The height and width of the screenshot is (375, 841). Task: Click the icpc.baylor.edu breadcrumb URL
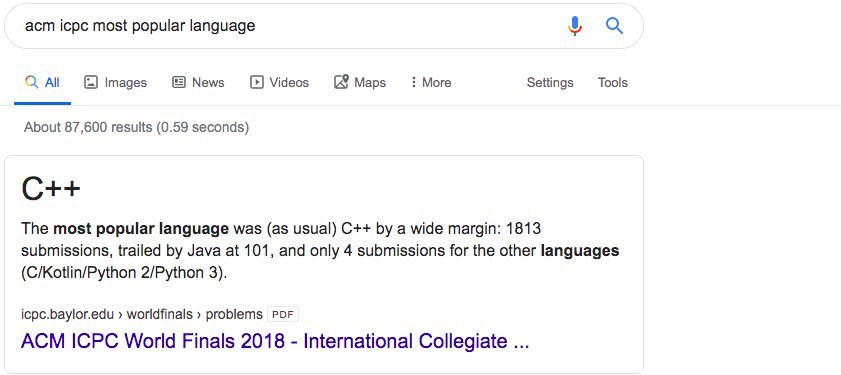coord(142,314)
